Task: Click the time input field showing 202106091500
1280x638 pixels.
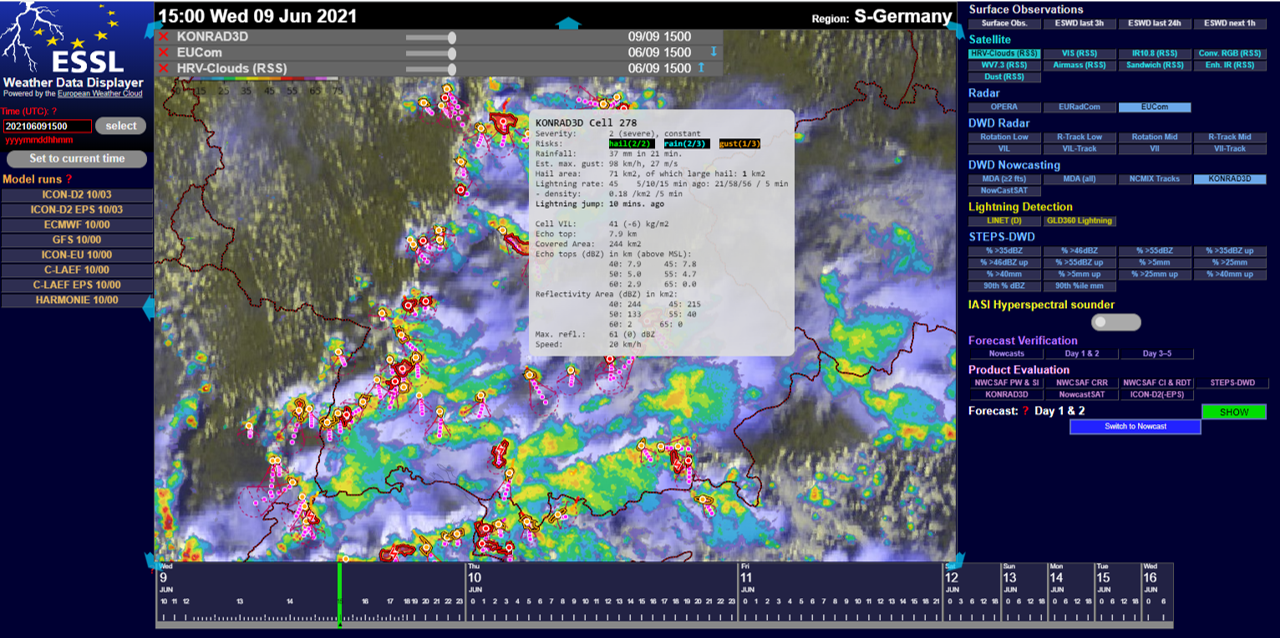Action: (x=47, y=126)
